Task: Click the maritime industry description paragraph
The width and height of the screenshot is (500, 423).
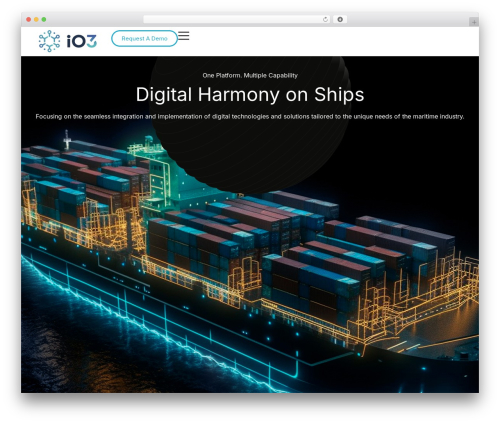Action: click(x=250, y=117)
